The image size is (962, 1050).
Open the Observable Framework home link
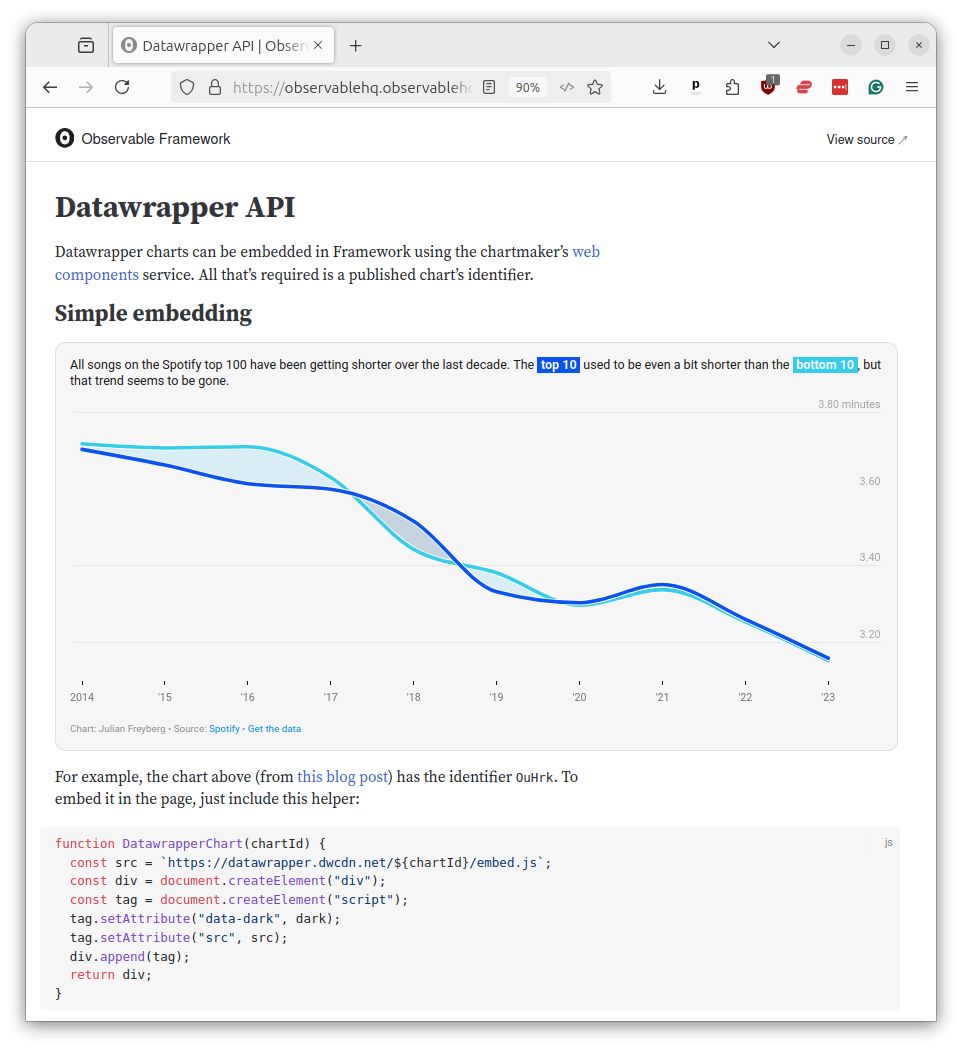tap(143, 139)
